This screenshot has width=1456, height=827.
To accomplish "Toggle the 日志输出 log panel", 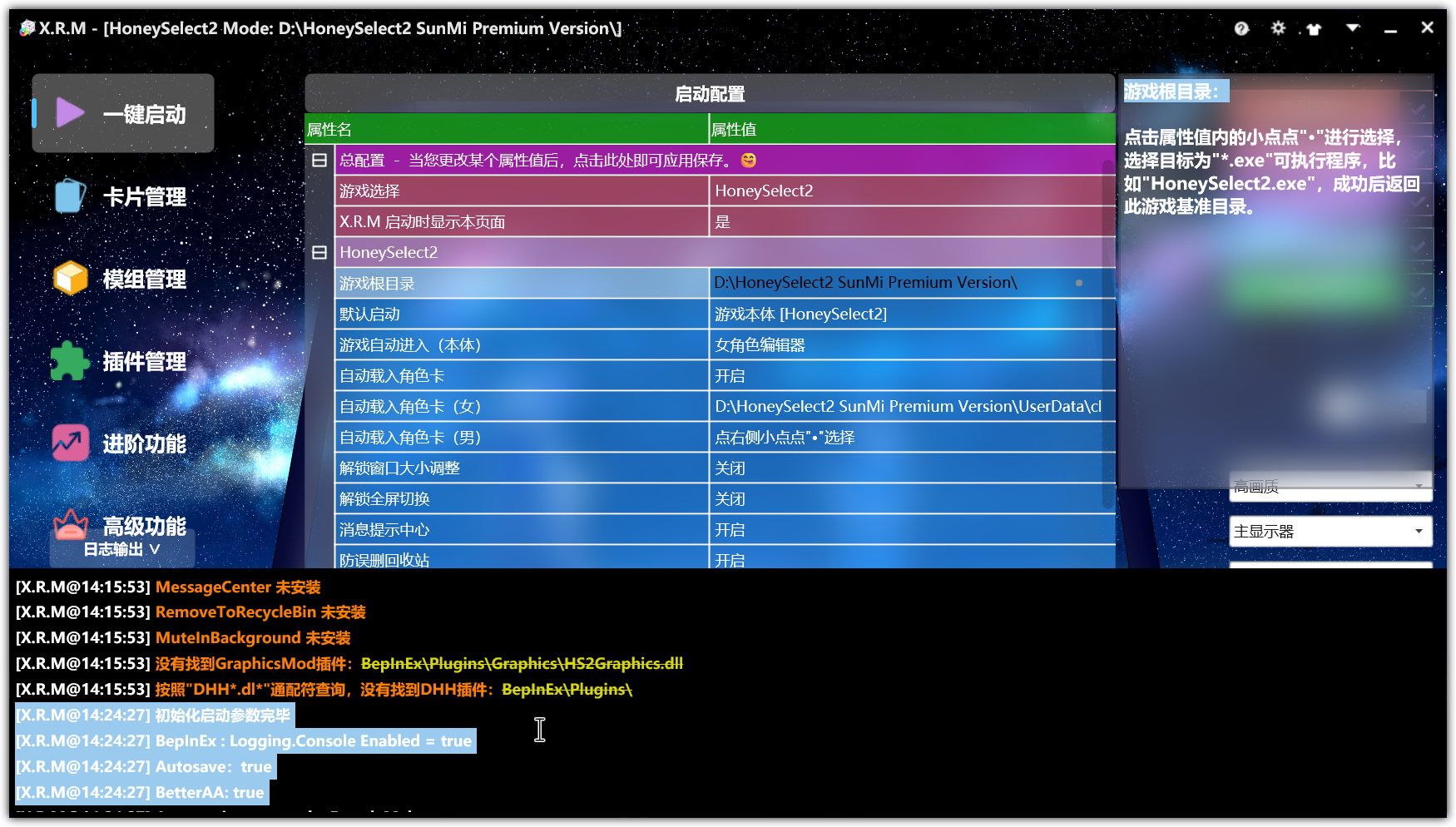I will tap(122, 549).
